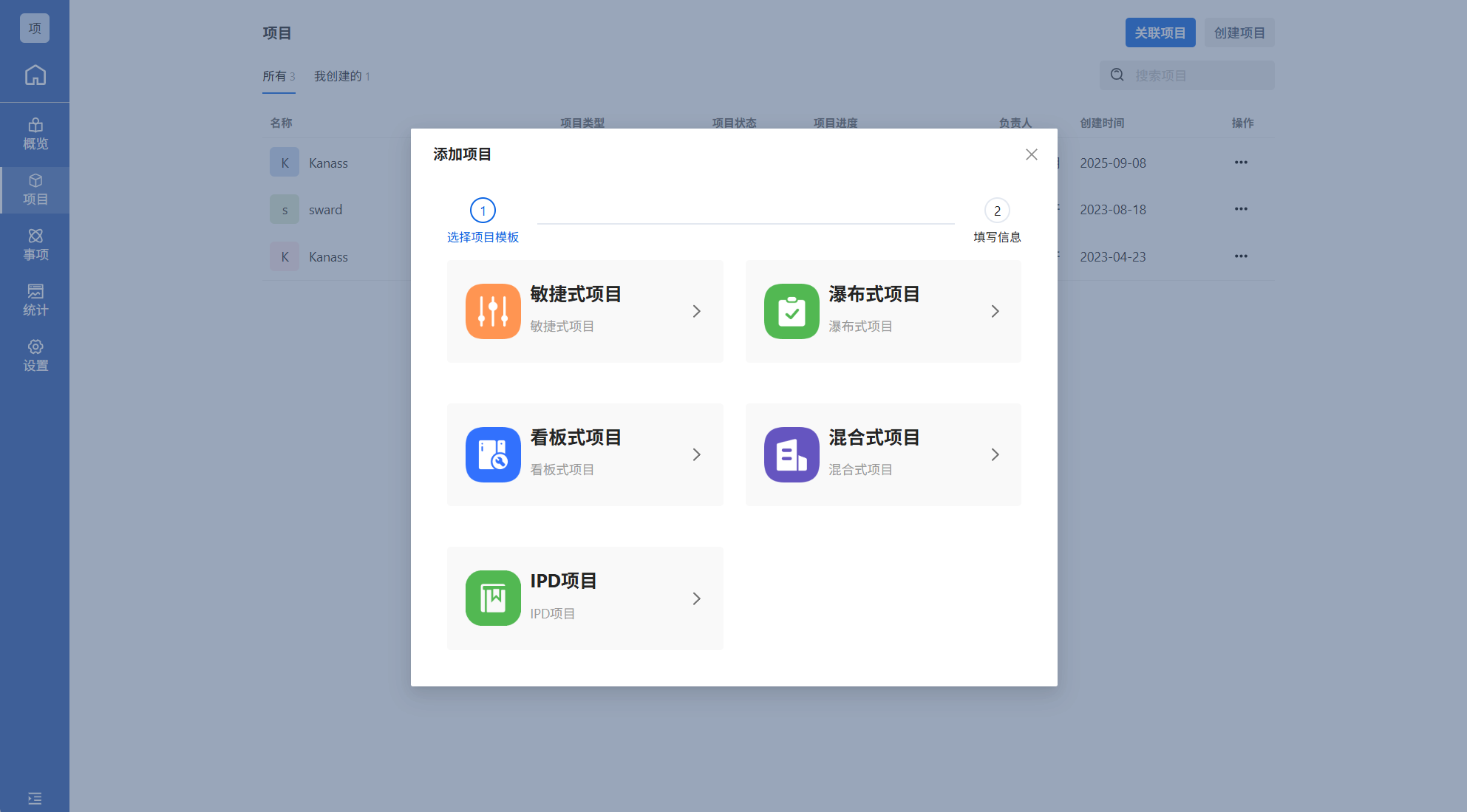Open 统计 statistics in the sidebar
Screen dimensions: 1467x812
pos(35,301)
